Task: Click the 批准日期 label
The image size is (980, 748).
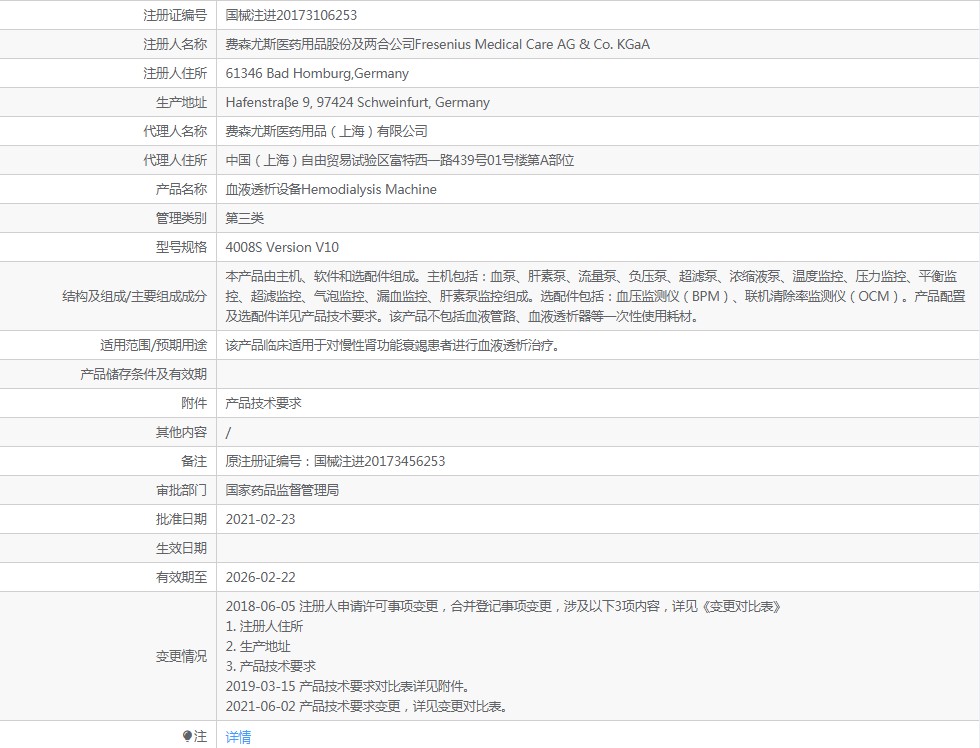Action: tap(181, 519)
